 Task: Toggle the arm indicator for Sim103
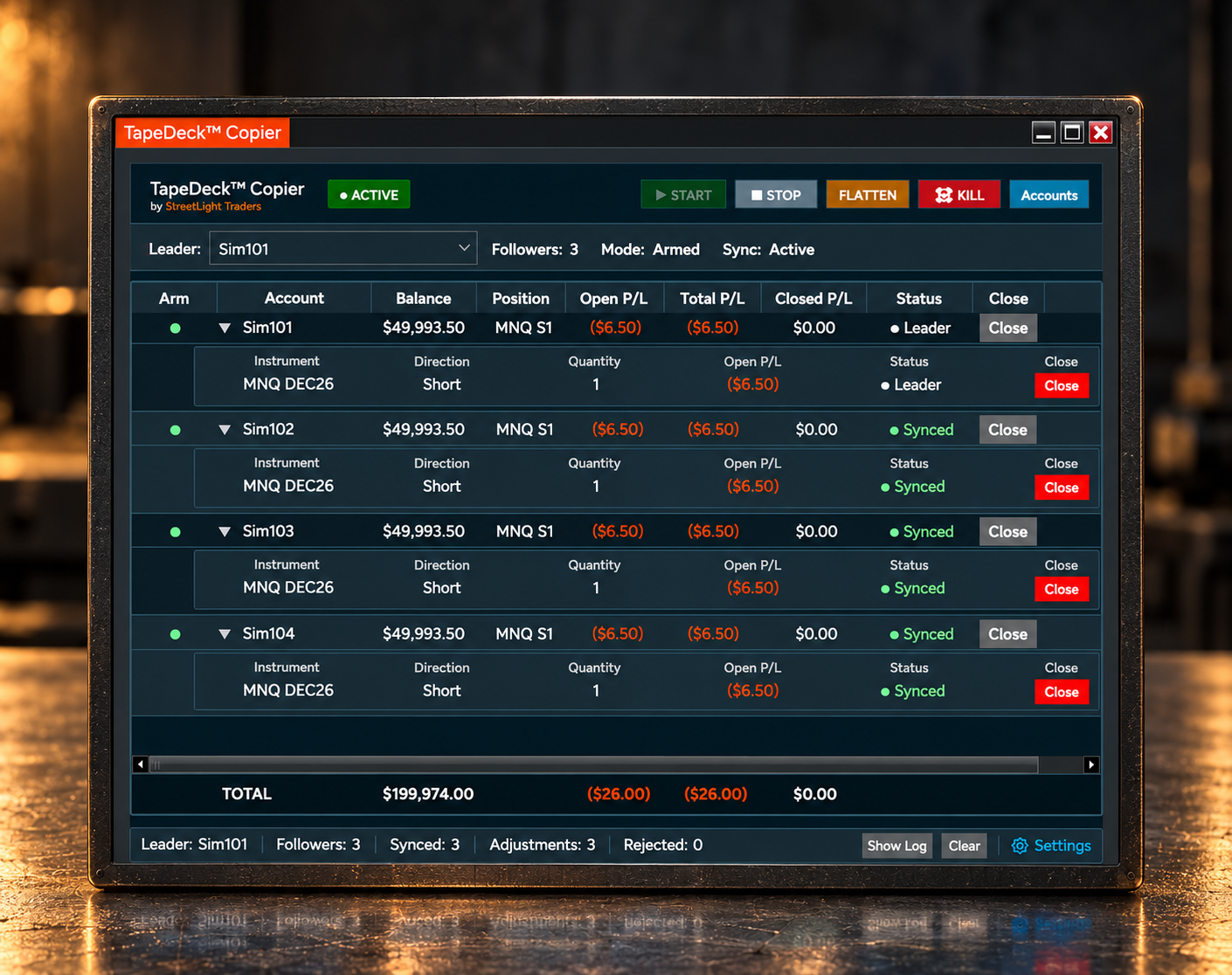pos(175,532)
